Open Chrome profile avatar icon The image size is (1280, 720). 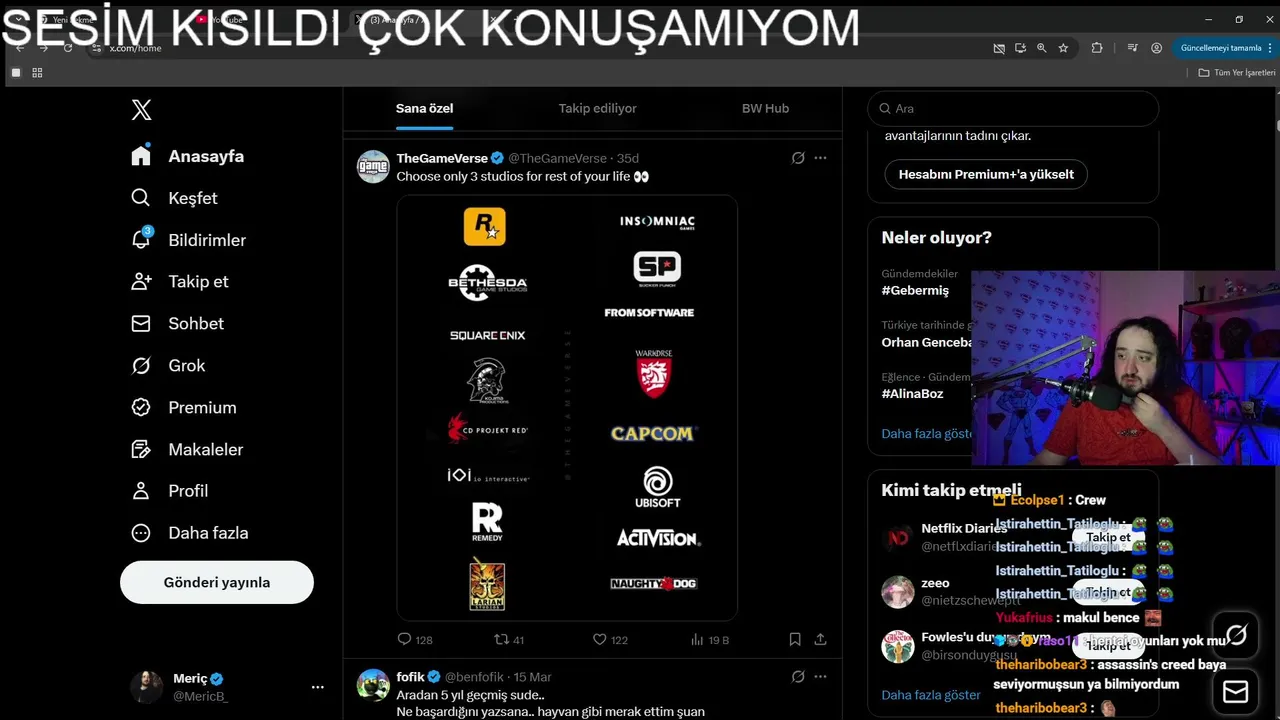click(1156, 48)
